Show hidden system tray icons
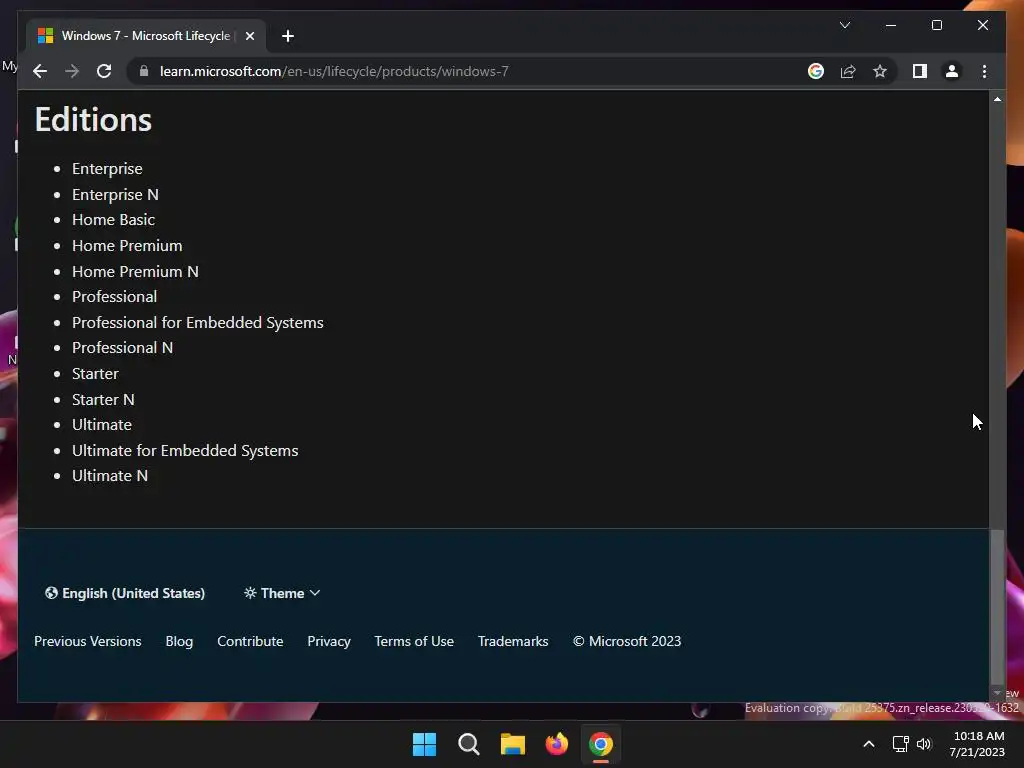The image size is (1024, 768). tap(869, 744)
